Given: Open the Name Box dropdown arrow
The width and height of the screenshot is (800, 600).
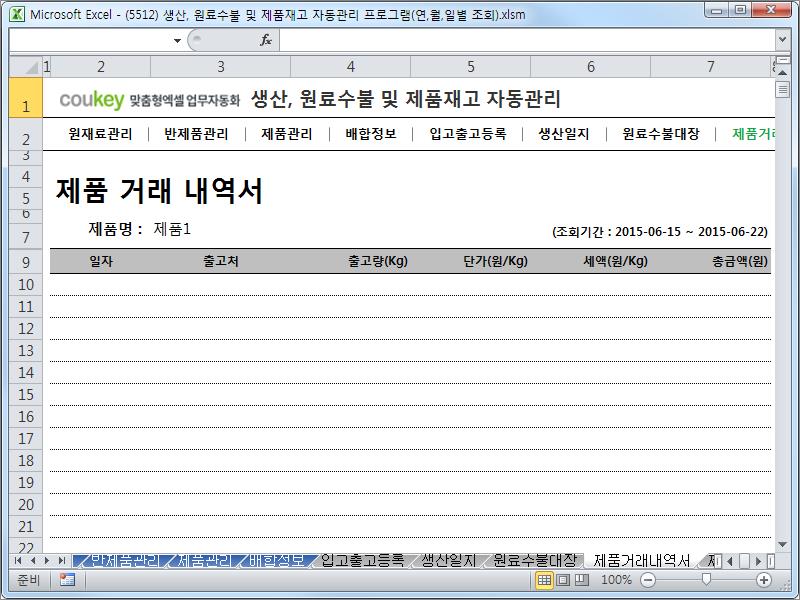Looking at the screenshot, I should [177, 40].
